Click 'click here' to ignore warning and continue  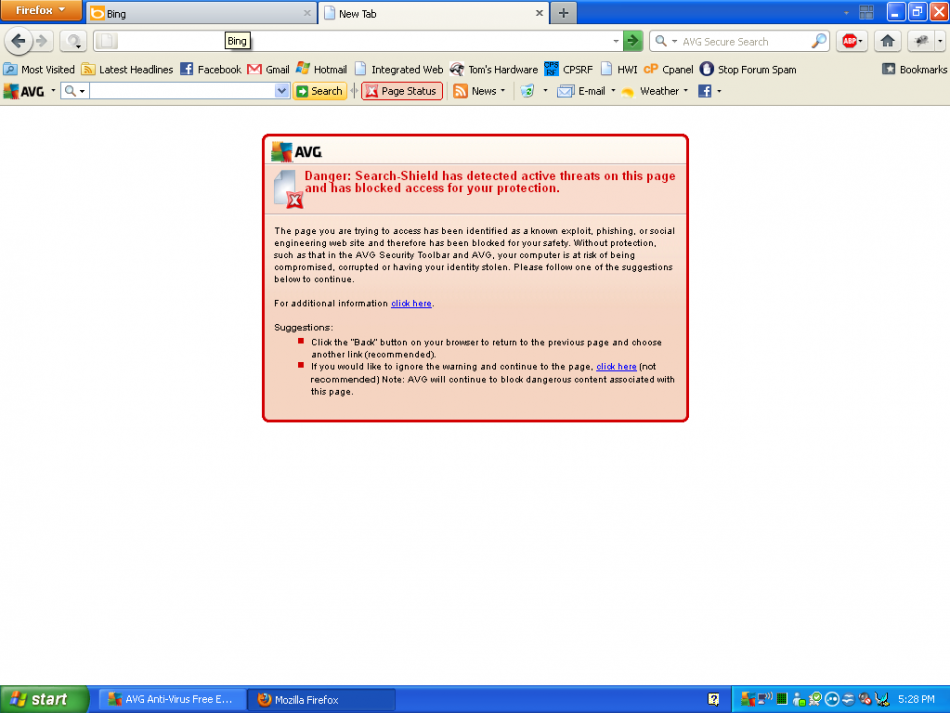[616, 366]
